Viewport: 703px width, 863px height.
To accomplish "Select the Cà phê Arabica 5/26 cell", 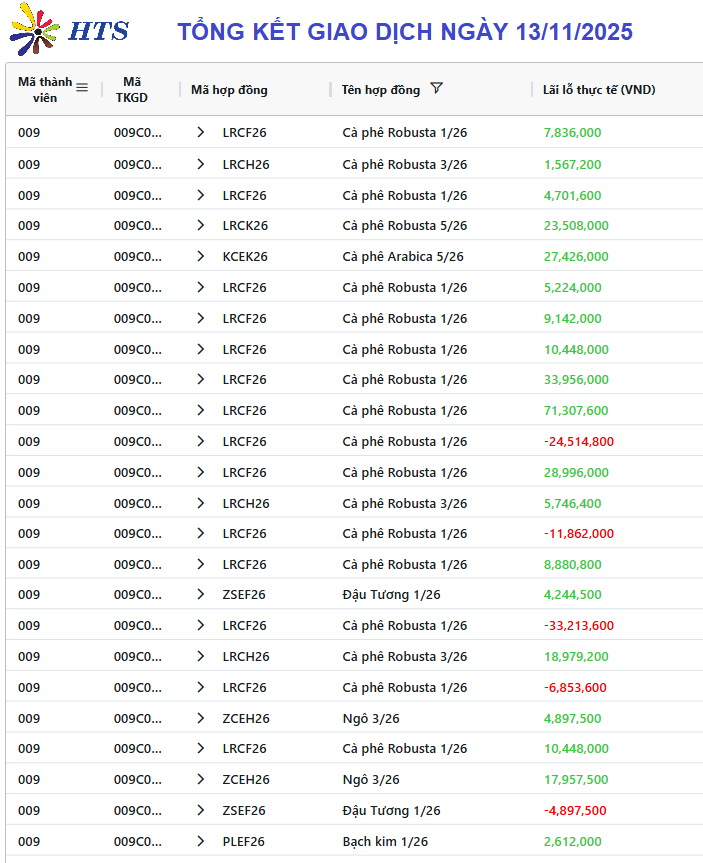I will click(402, 257).
